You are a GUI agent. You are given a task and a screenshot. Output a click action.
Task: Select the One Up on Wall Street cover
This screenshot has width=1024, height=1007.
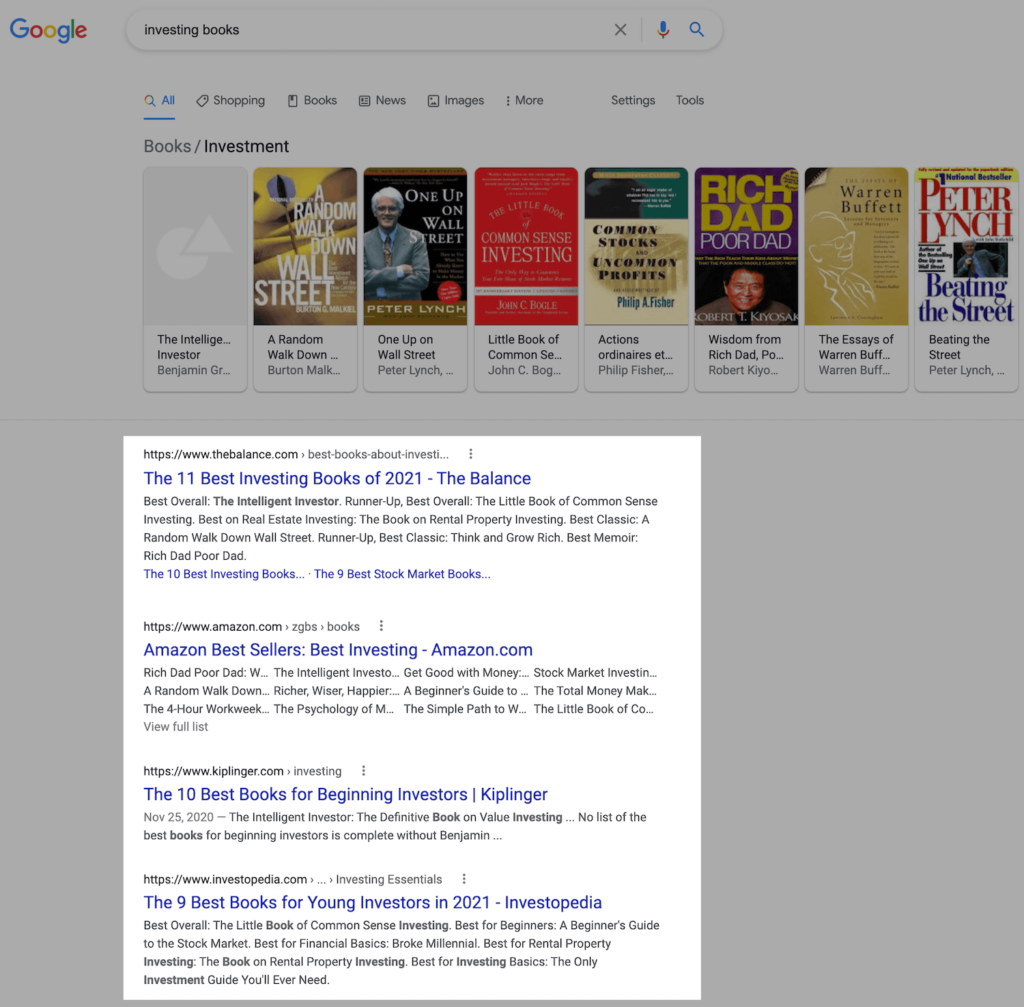click(x=415, y=246)
